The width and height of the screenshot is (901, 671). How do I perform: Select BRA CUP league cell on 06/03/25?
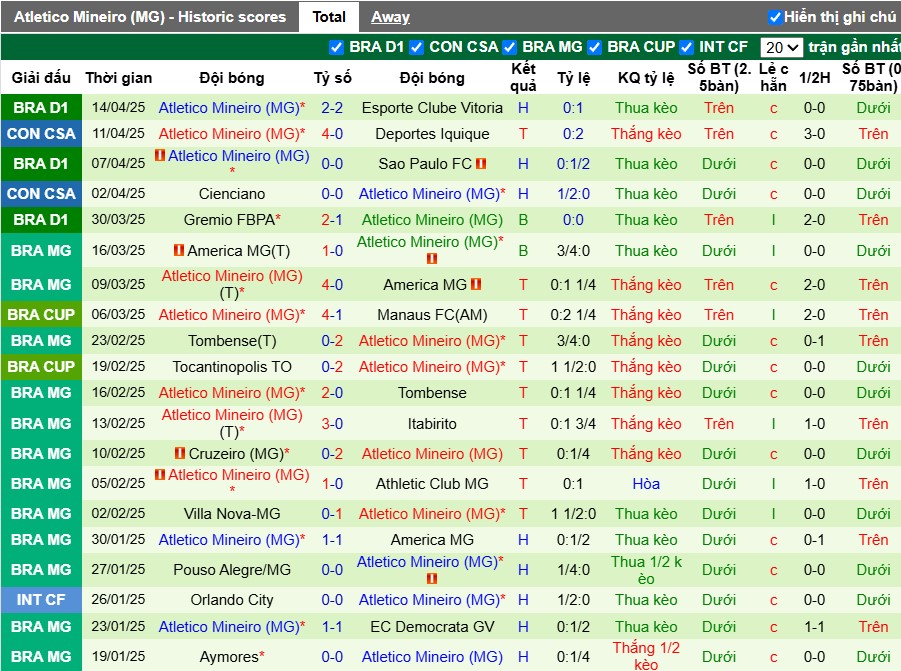[41, 315]
